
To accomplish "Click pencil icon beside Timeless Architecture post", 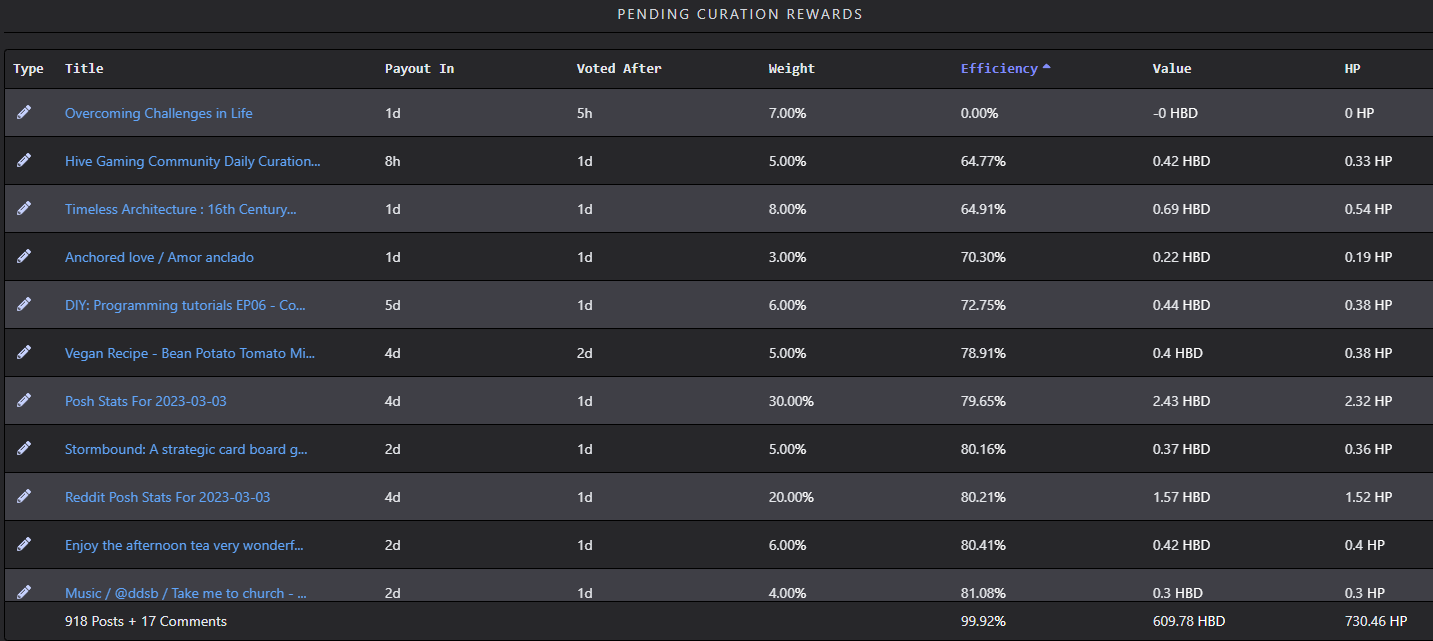I will (x=24, y=208).
